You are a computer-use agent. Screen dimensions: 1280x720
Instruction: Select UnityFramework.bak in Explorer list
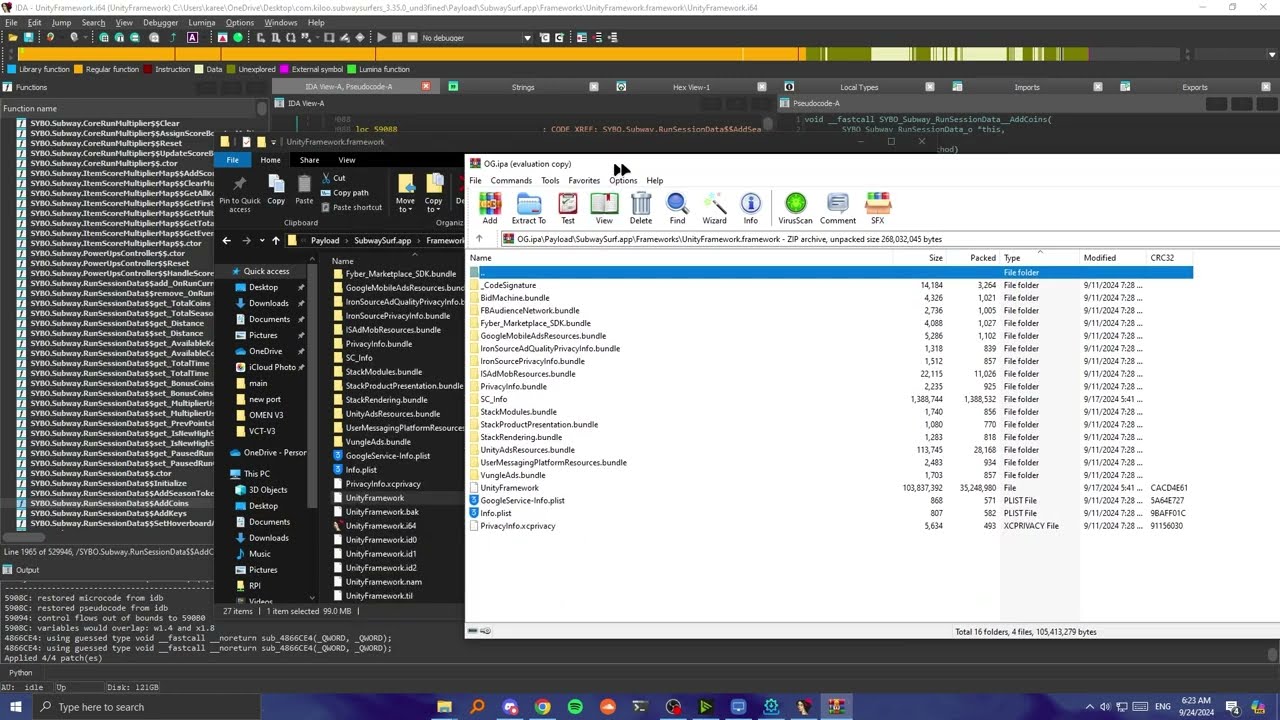(382, 512)
